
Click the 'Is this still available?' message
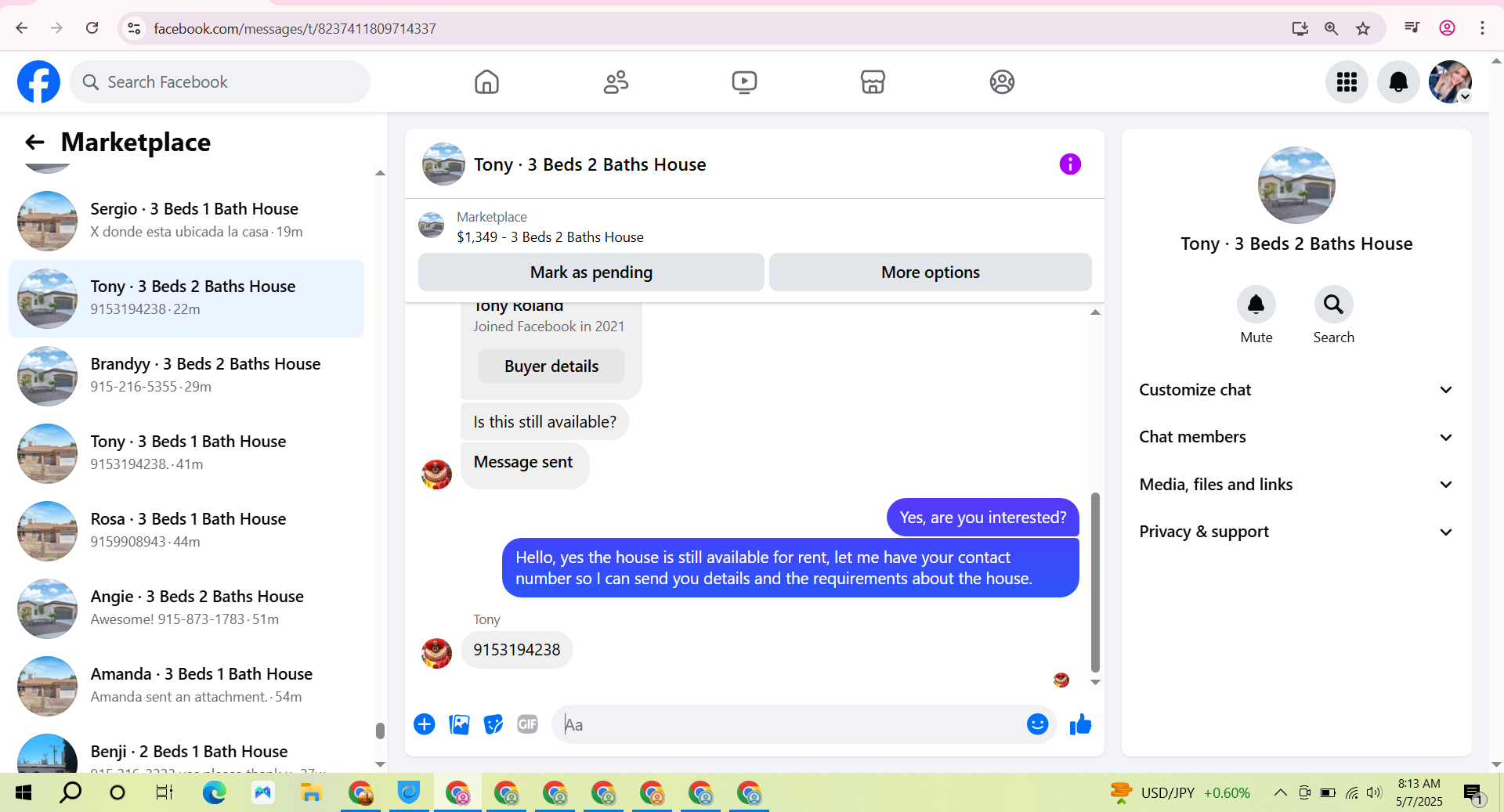point(544,422)
